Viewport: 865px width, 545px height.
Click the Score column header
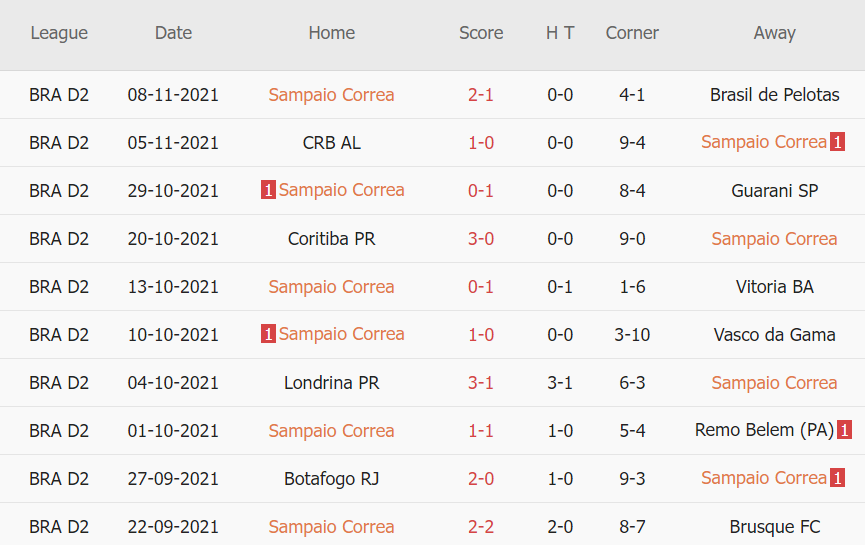(x=481, y=33)
